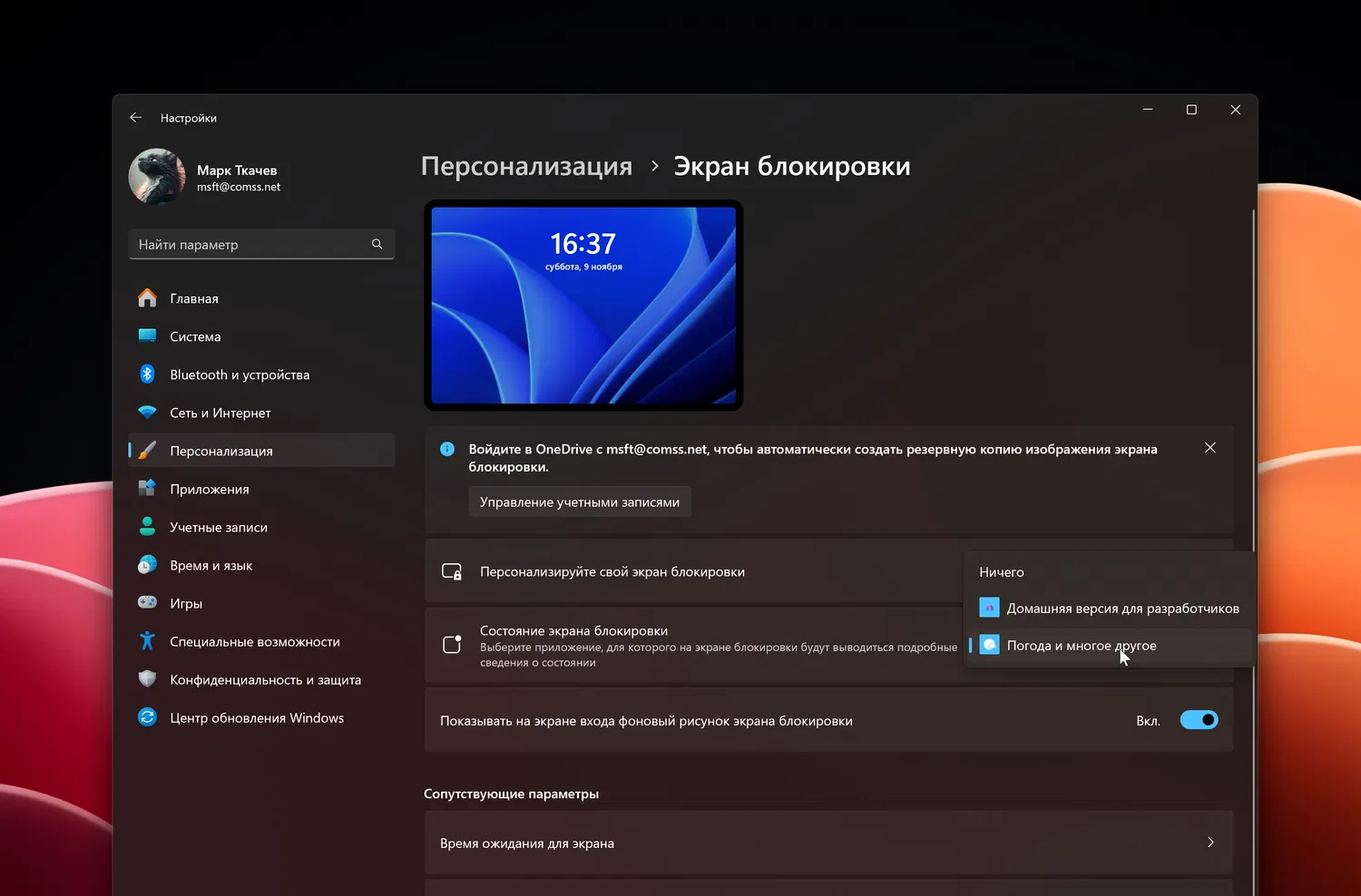This screenshot has height=896, width=1361.
Task: Open Конфиденциальность и защита settings
Action: [x=261, y=679]
